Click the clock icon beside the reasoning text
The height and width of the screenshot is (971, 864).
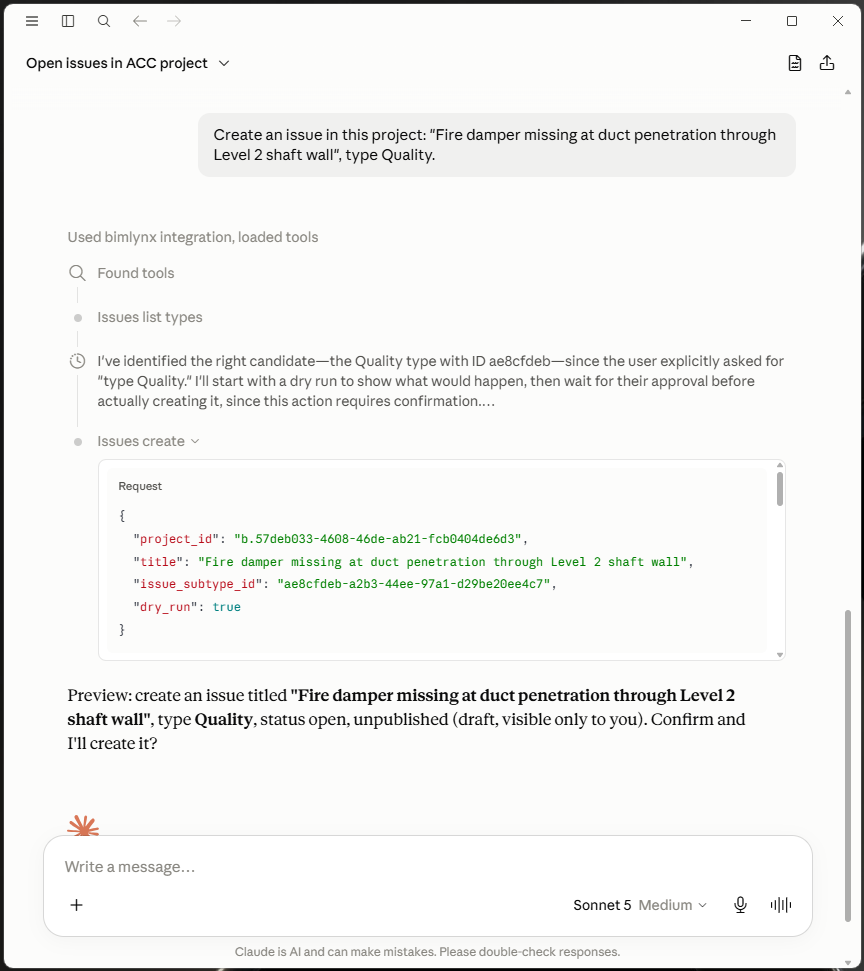77,361
